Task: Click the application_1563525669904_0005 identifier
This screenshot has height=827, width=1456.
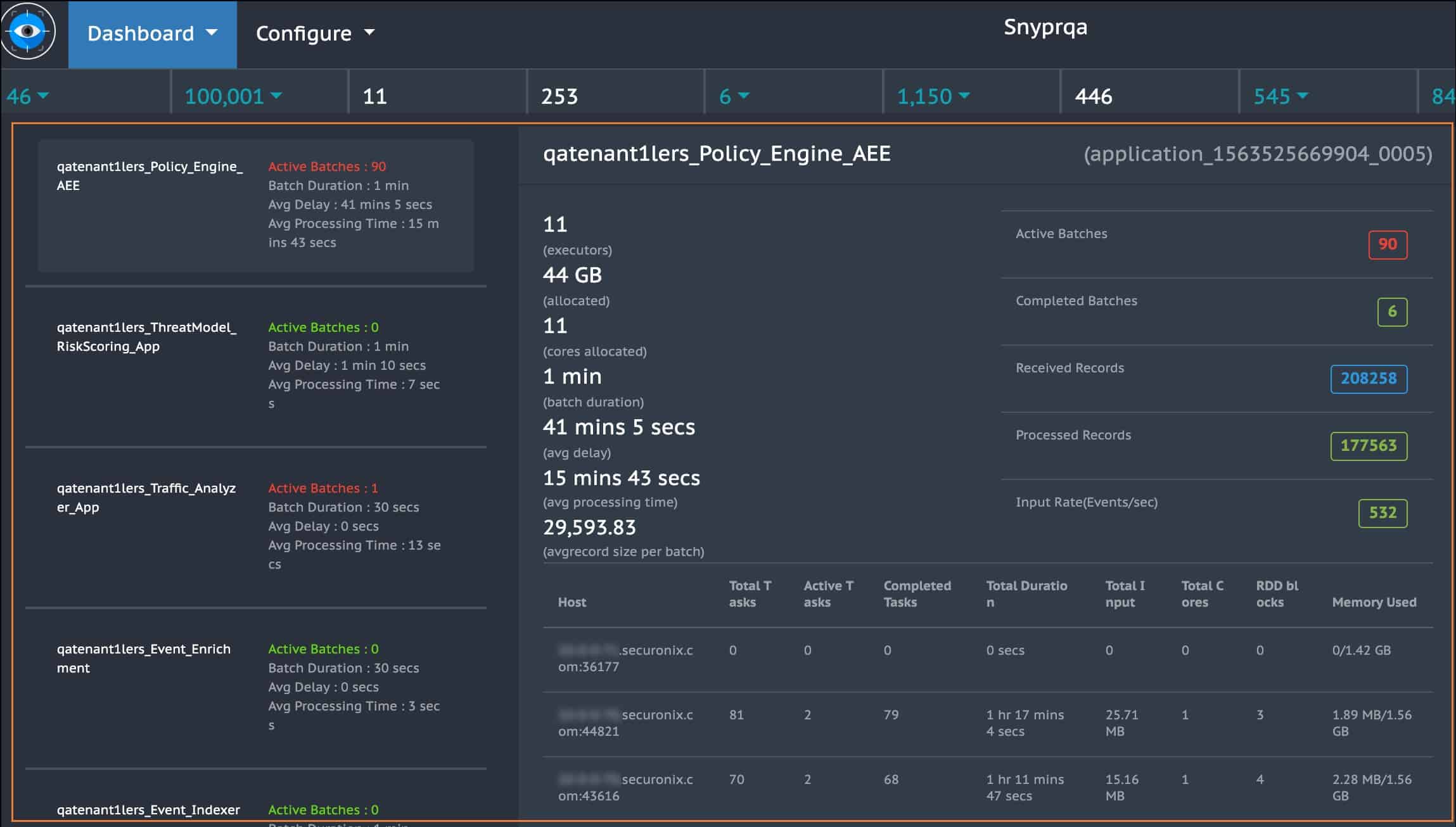Action: (1258, 154)
